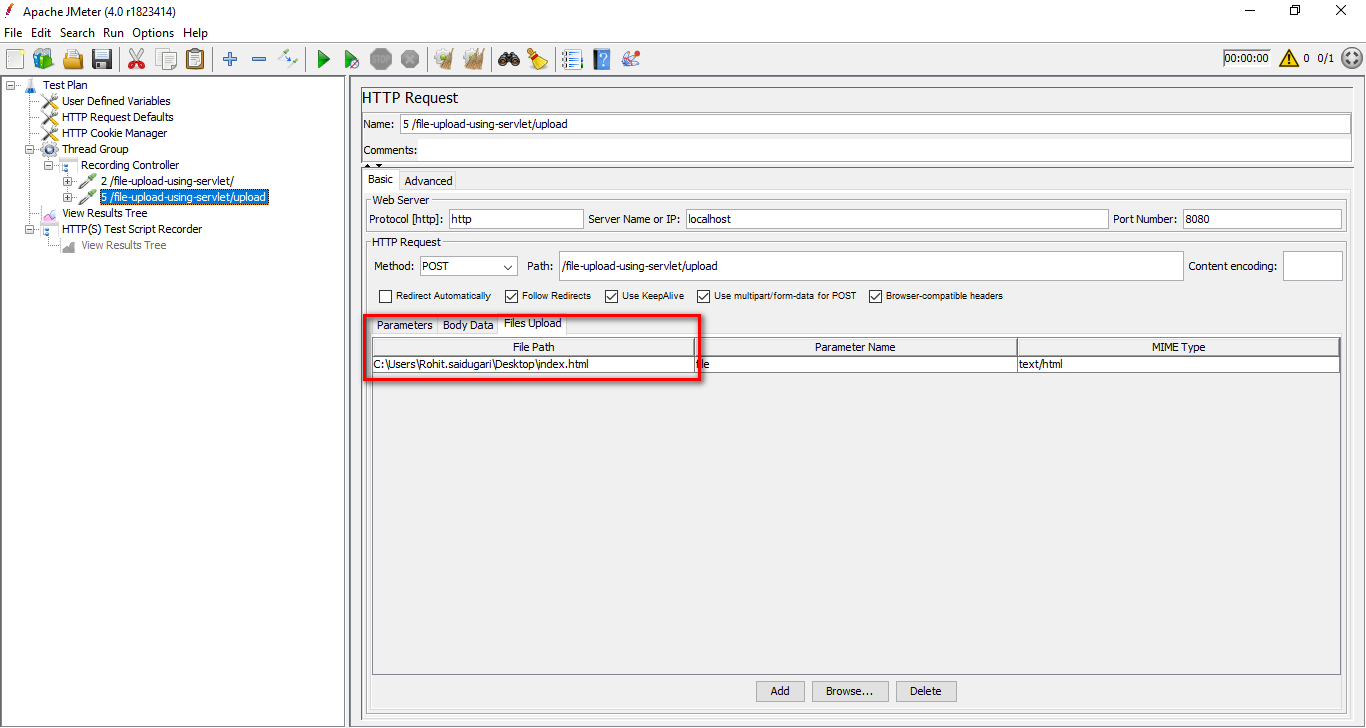Click HTTP Cookie Manager wrench icon
Image resolution: width=1366 pixels, height=728 pixels.
[50, 133]
